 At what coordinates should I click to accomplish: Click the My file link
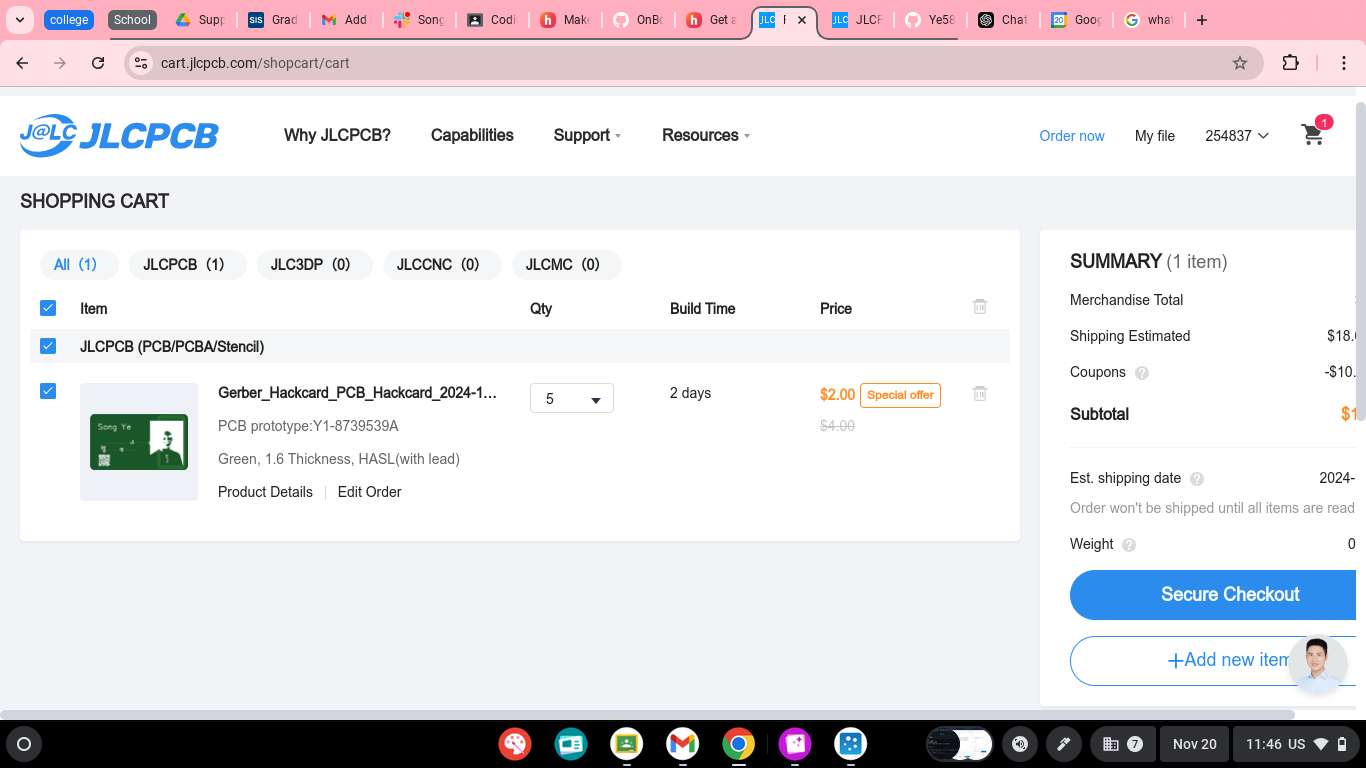click(x=1155, y=136)
